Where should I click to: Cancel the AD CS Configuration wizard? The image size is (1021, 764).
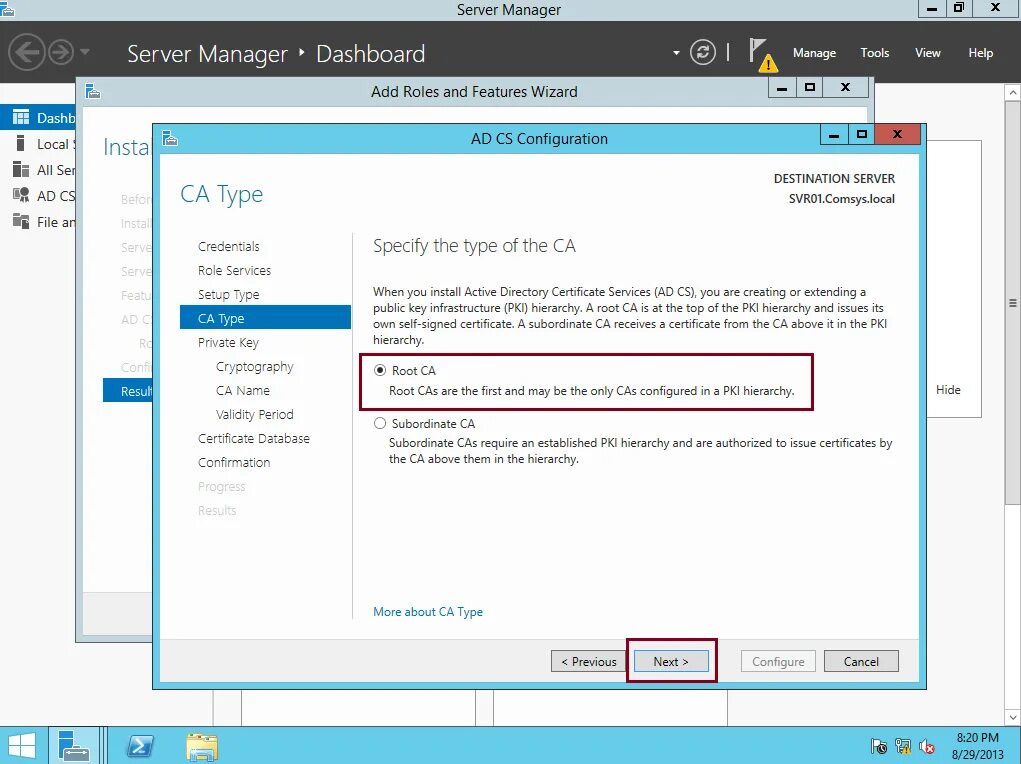click(861, 661)
